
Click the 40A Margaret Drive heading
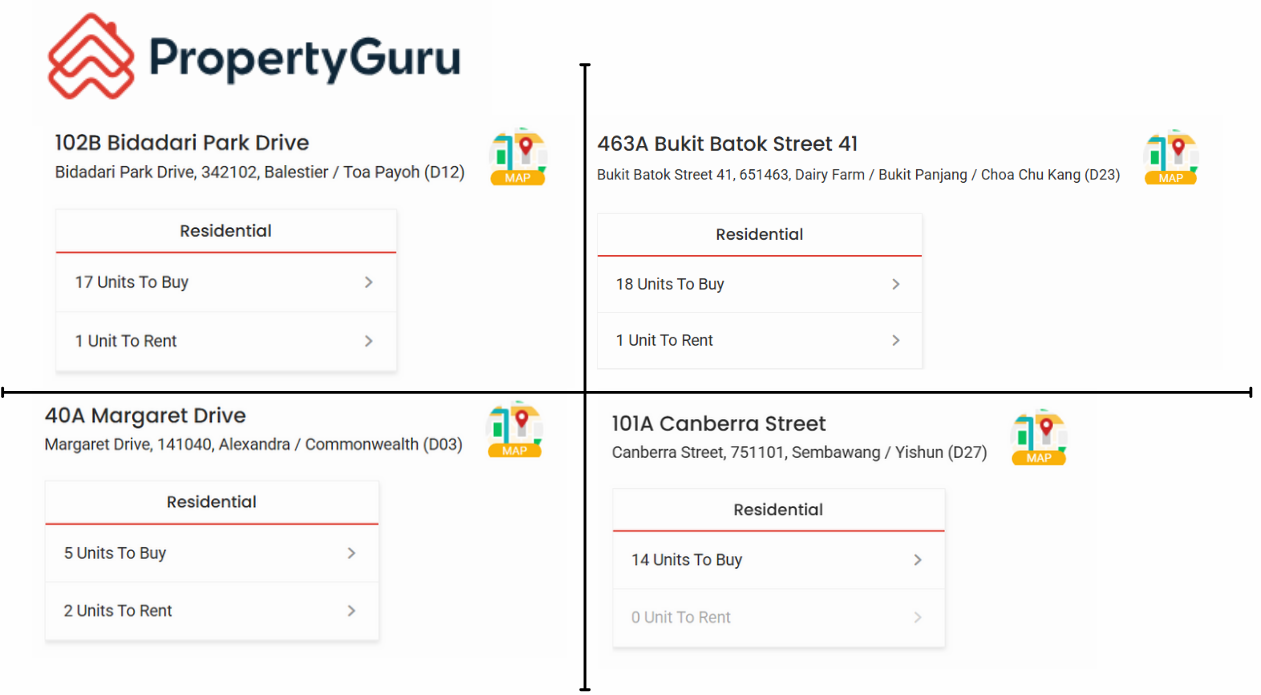[x=145, y=416]
